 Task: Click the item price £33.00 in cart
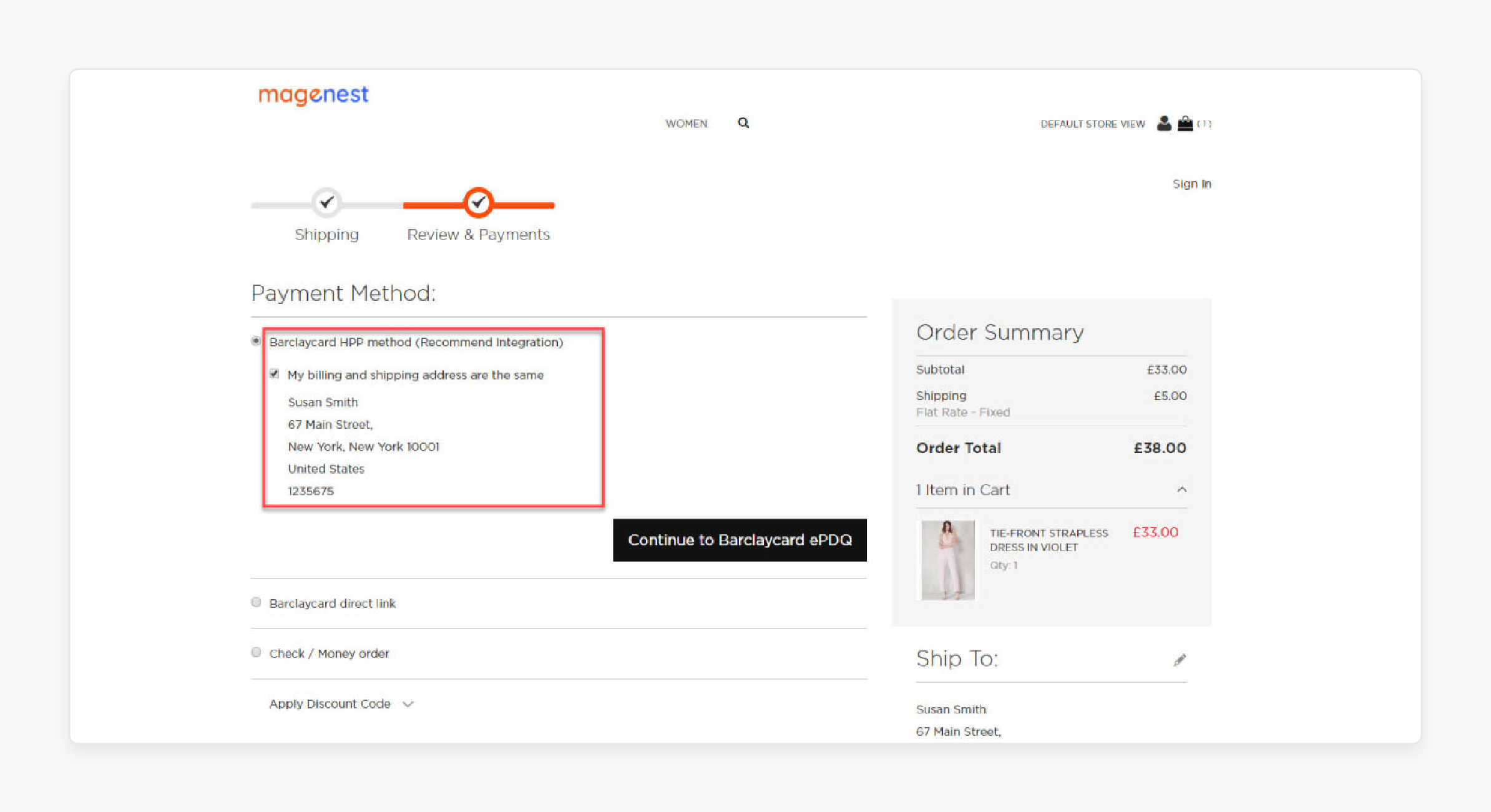click(1155, 532)
